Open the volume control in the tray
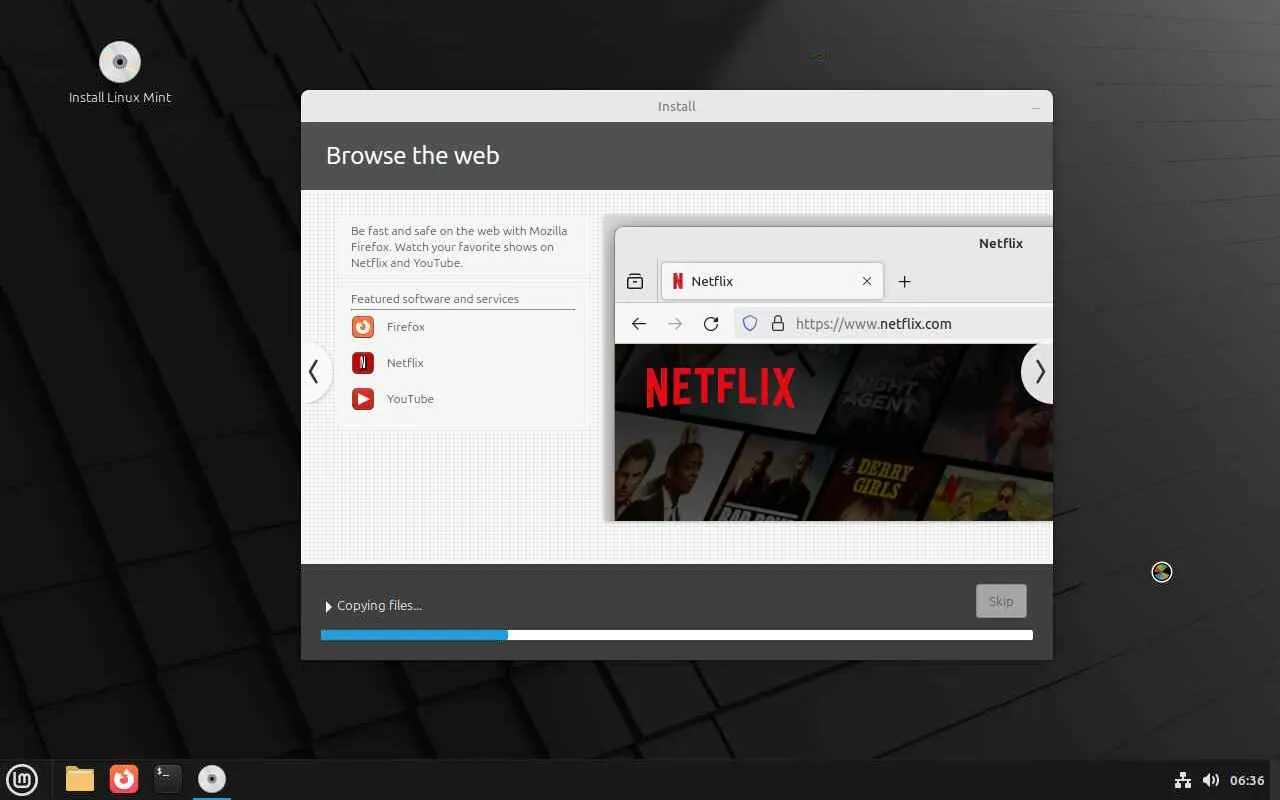The image size is (1280, 800). coord(1210,780)
